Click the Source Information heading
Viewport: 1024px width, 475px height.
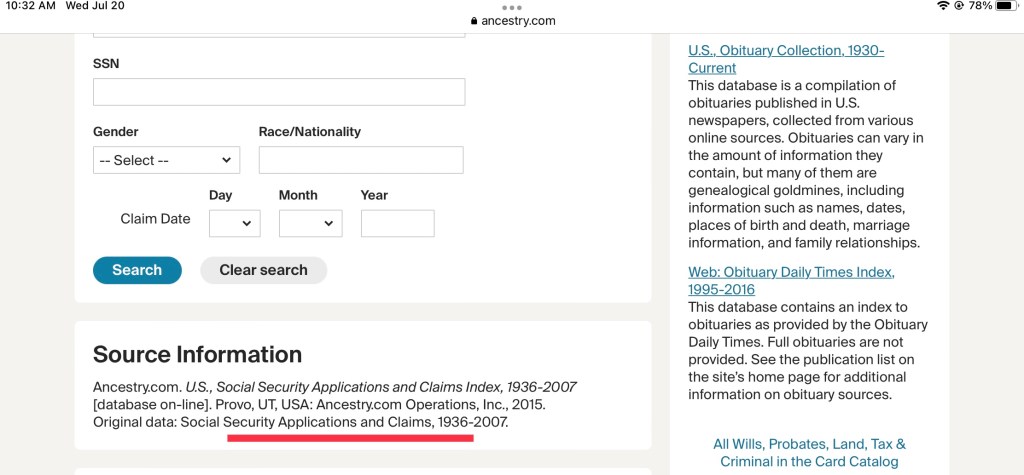click(197, 354)
